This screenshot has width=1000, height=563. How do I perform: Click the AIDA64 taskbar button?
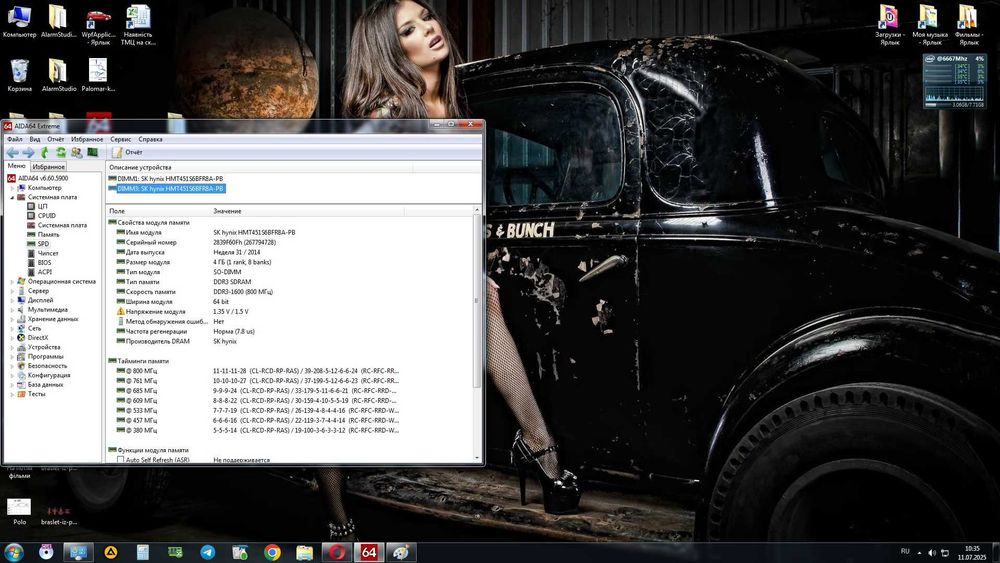[x=369, y=552]
